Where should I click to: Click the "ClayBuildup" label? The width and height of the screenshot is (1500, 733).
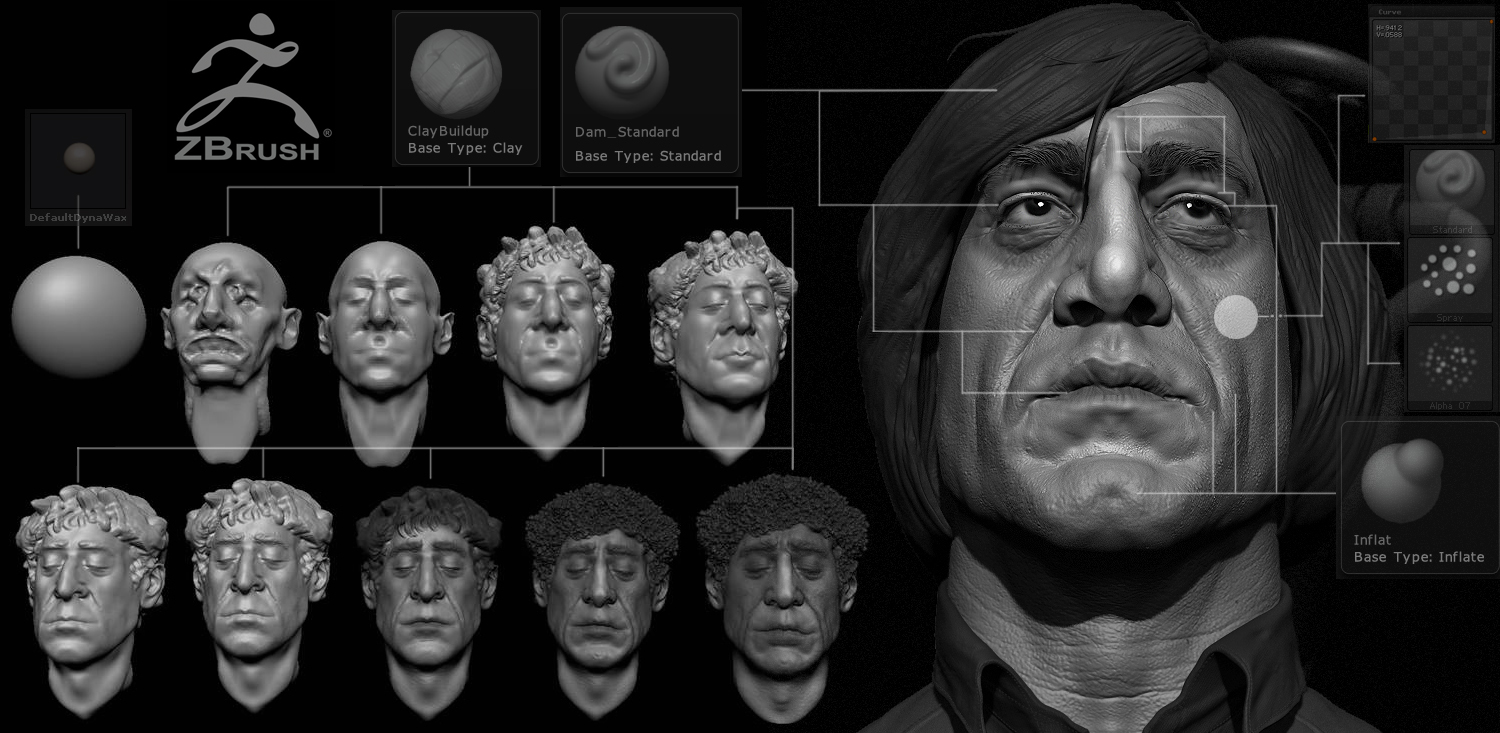click(448, 131)
